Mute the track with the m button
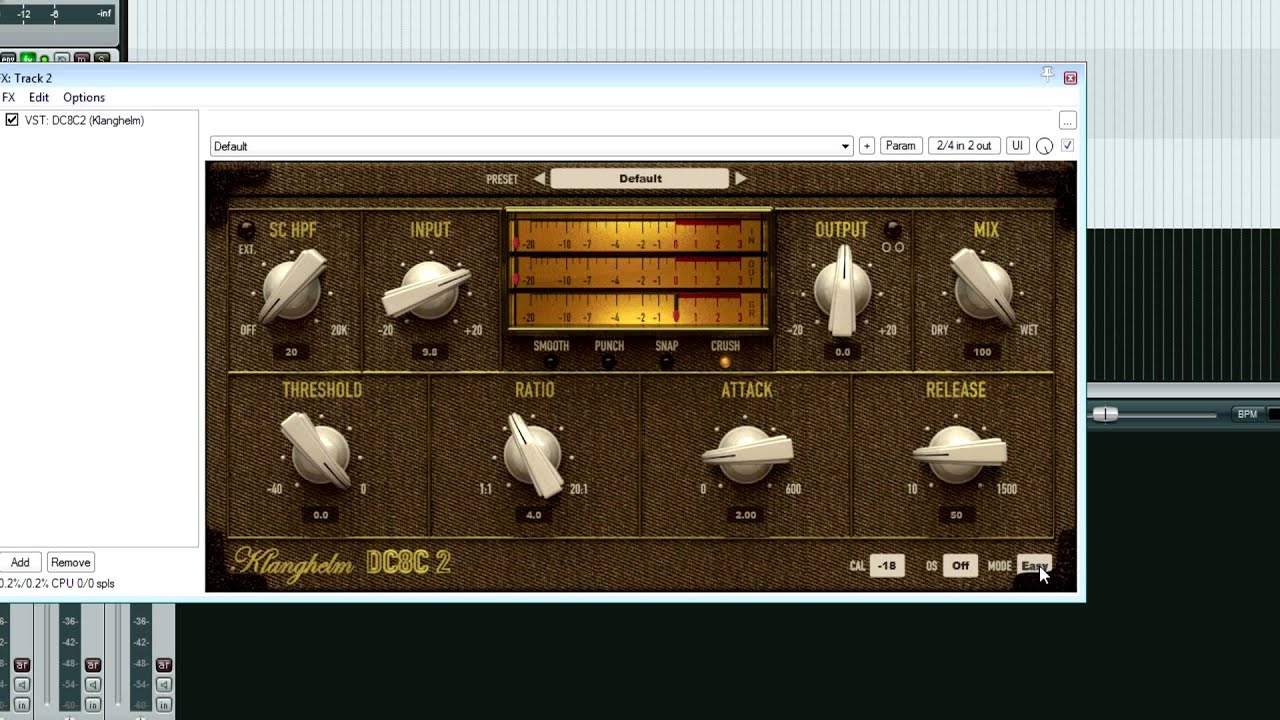Viewport: 1280px width, 720px height. click(x=82, y=59)
